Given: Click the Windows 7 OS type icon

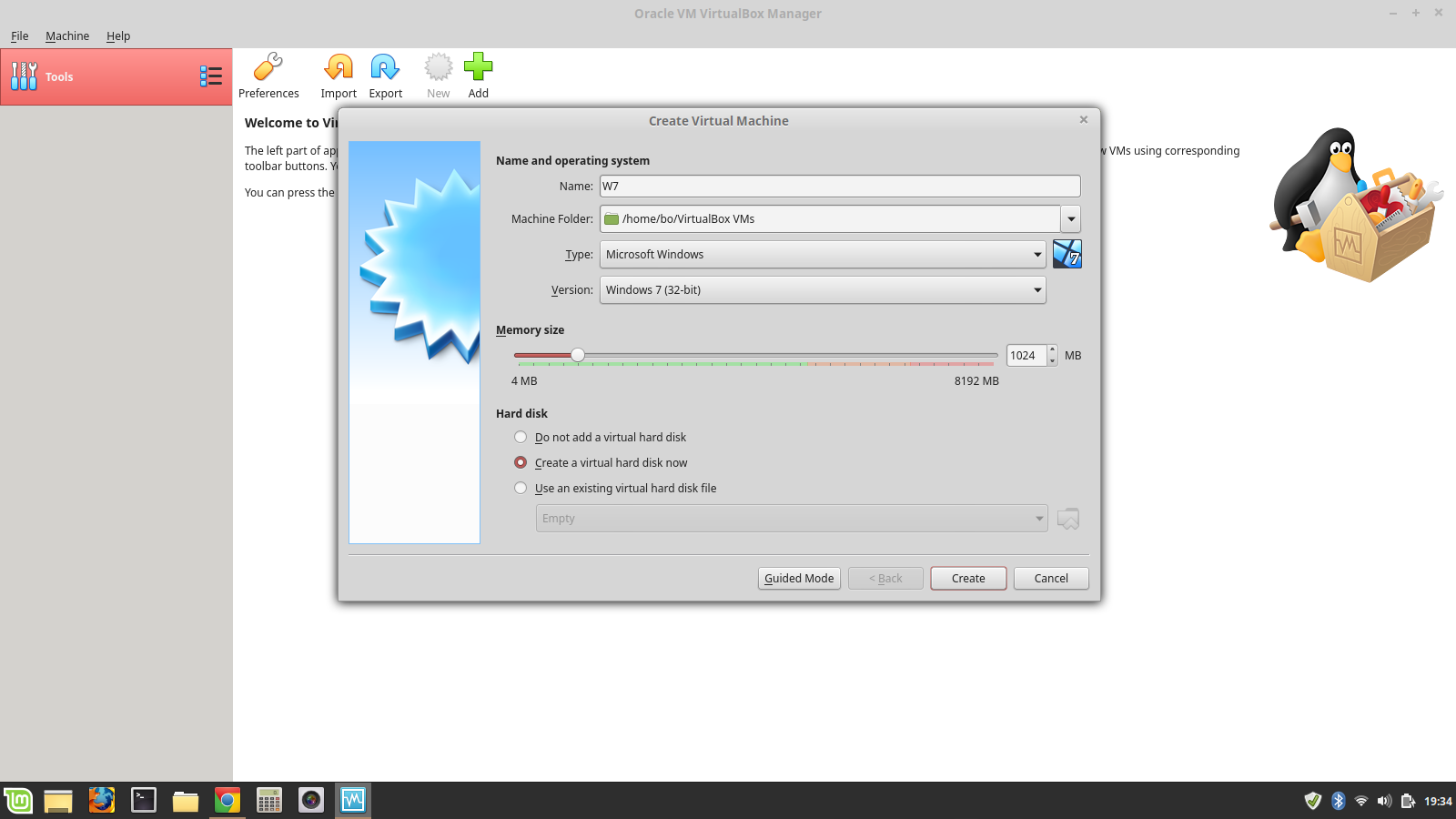Looking at the screenshot, I should 1067,254.
